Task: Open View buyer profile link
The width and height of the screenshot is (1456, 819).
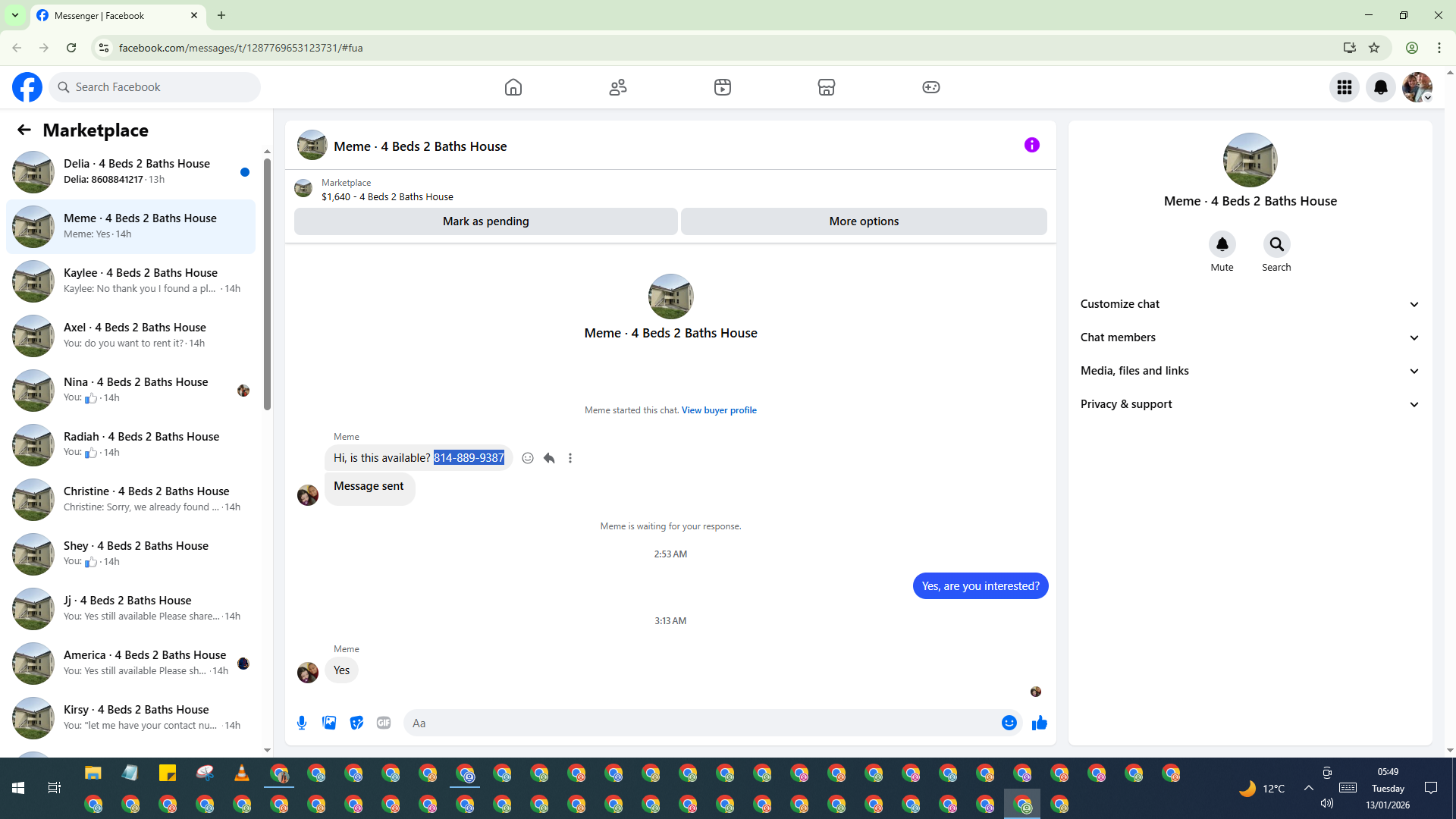Action: [718, 410]
